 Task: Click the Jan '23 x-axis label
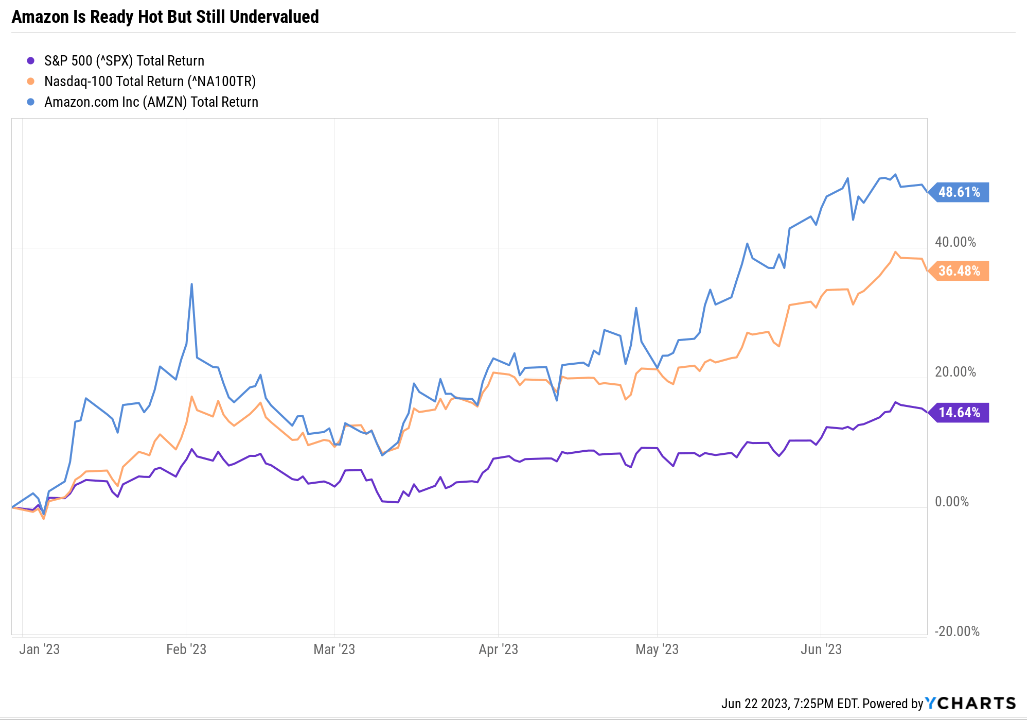pyautogui.click(x=40, y=650)
